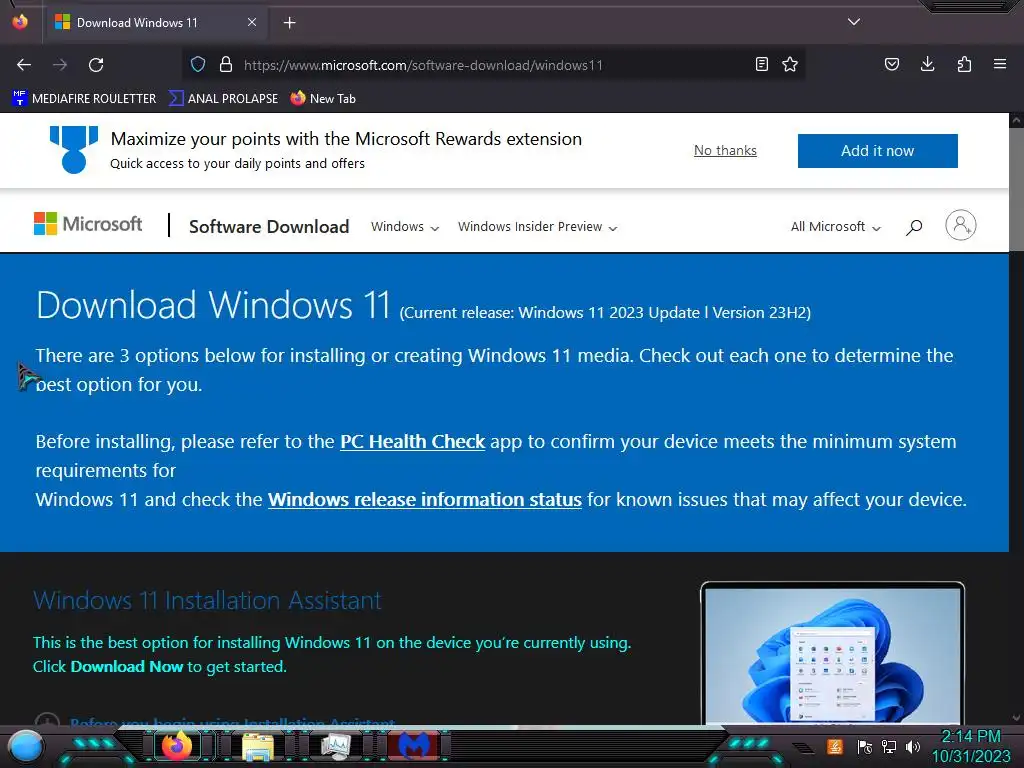This screenshot has width=1024, height=768.
Task: Open a new browser tab
Action: pyautogui.click(x=289, y=23)
